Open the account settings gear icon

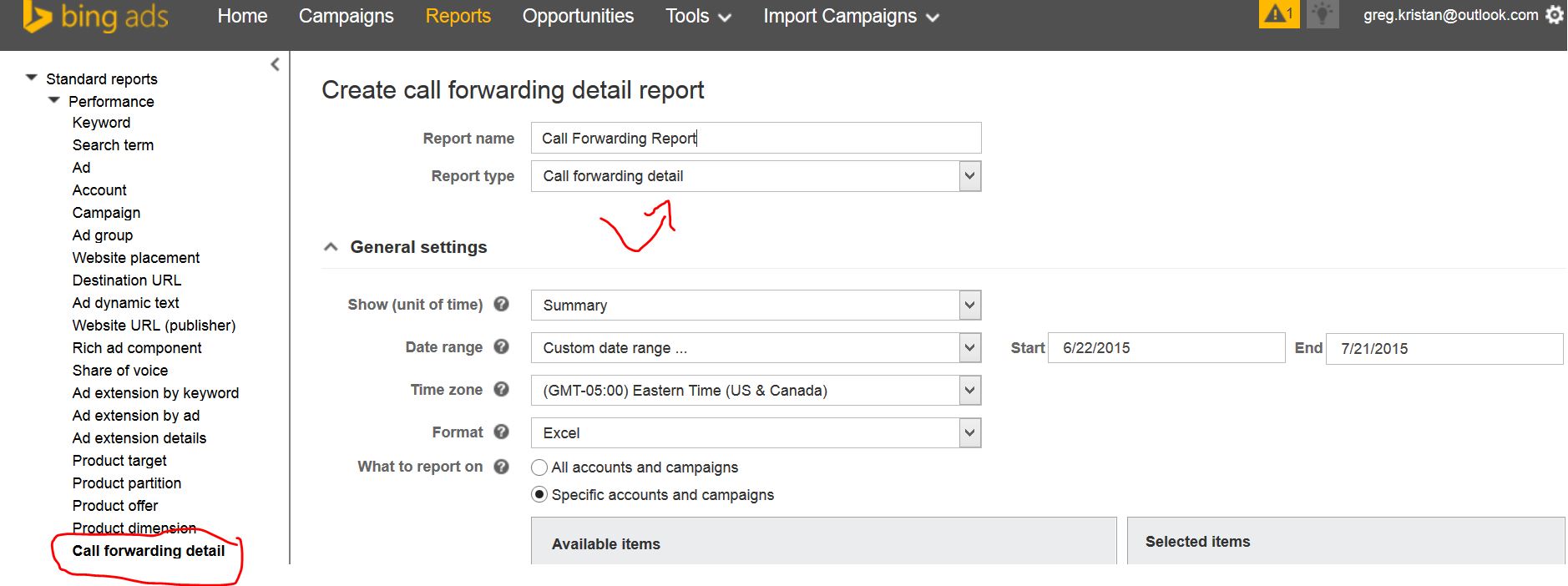coord(1554,15)
